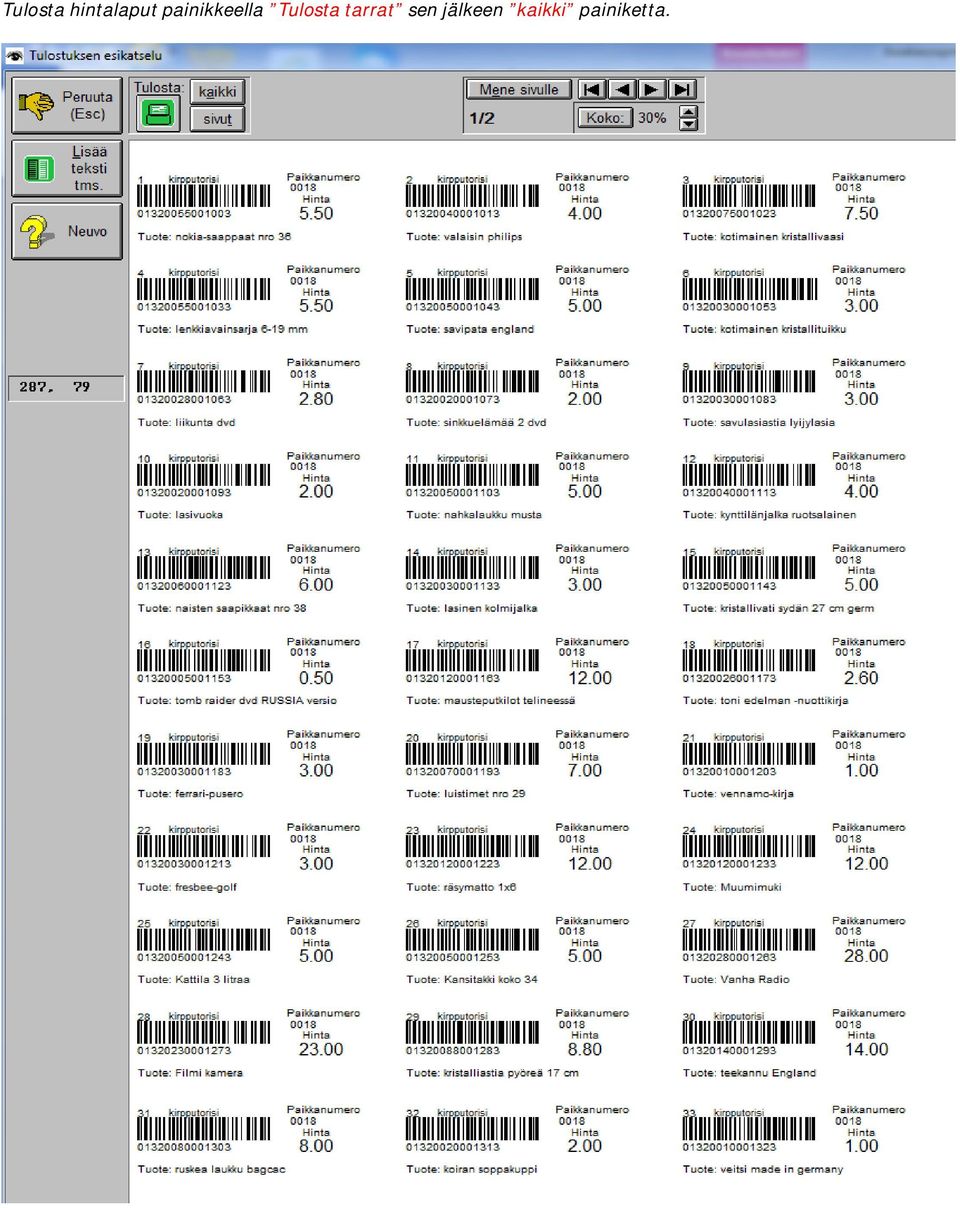Click the text 'Tuote: kotimainen kristallituikku'

[765, 329]
